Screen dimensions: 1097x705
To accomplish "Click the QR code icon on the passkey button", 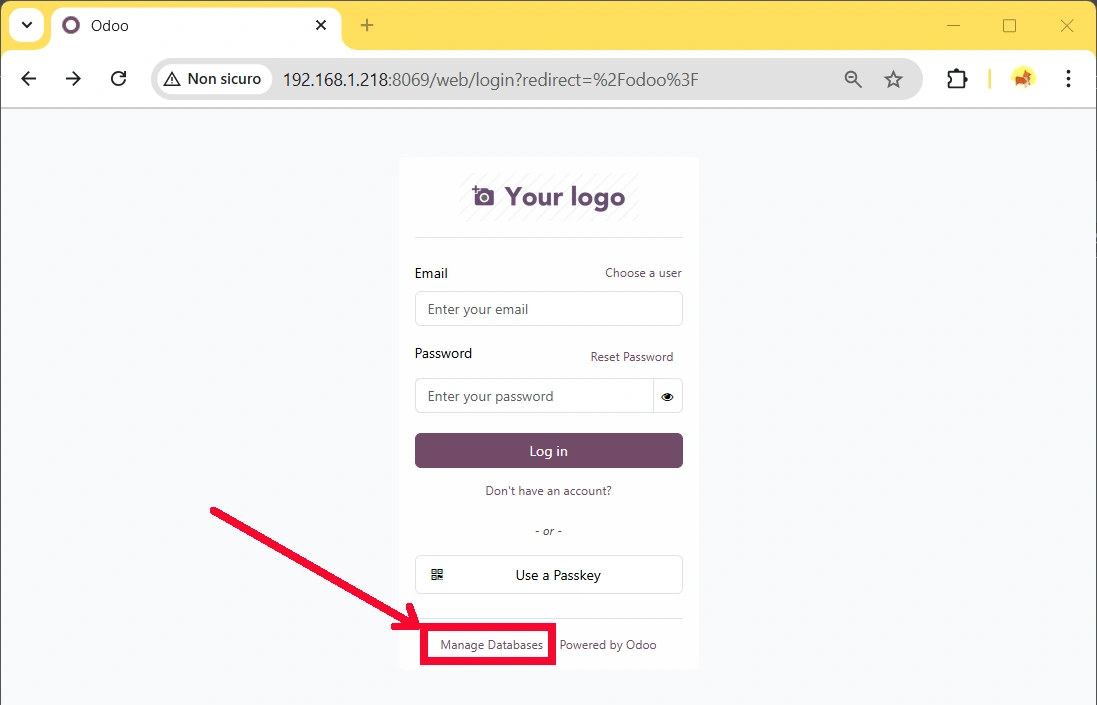I will pos(437,574).
